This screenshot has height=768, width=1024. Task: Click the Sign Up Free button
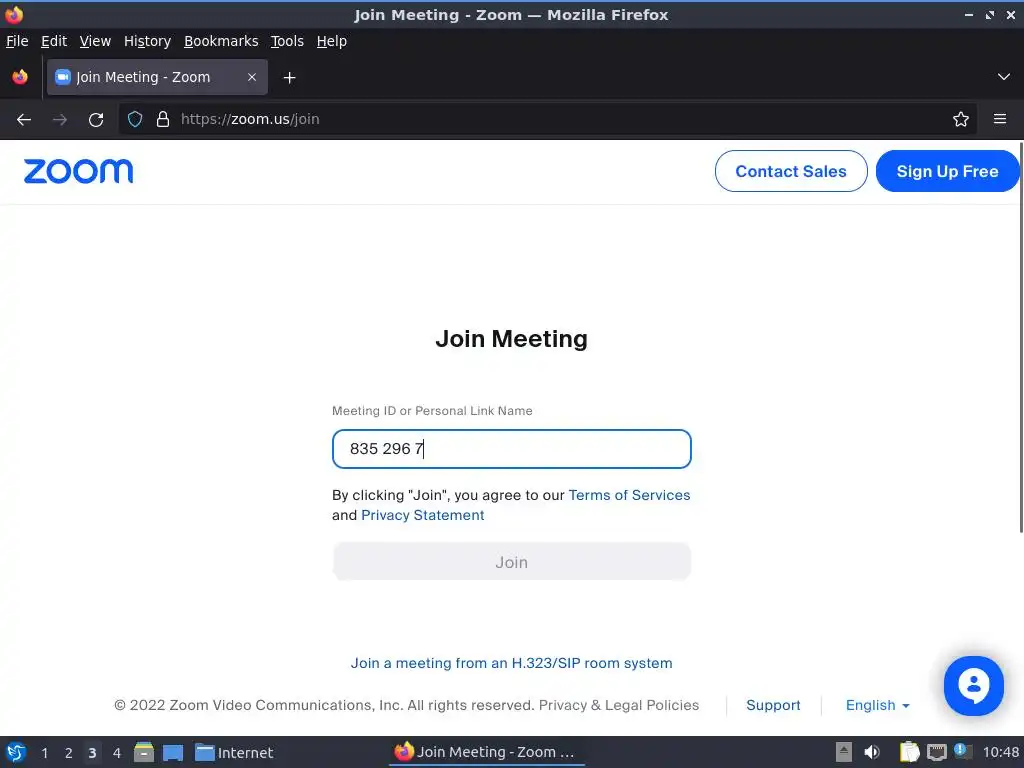coord(947,171)
